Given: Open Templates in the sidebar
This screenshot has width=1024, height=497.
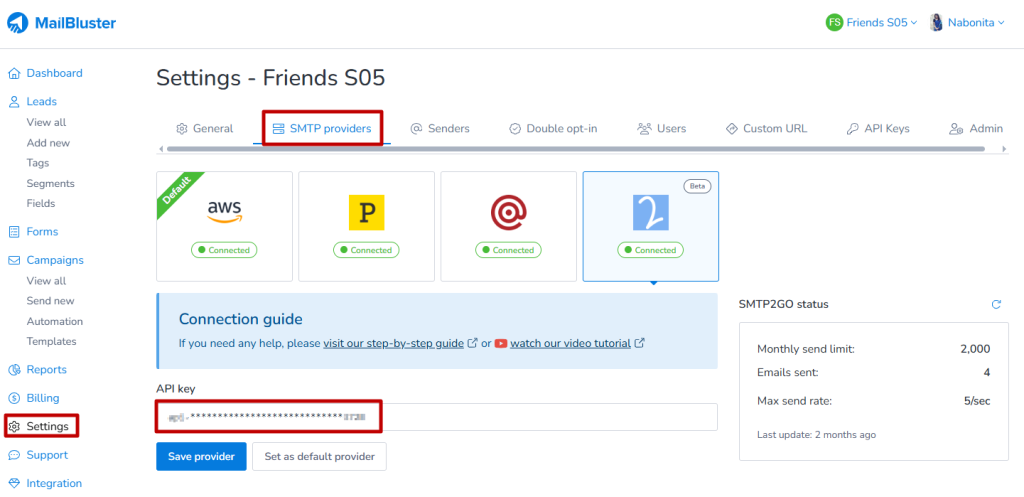Looking at the screenshot, I should (x=52, y=341).
